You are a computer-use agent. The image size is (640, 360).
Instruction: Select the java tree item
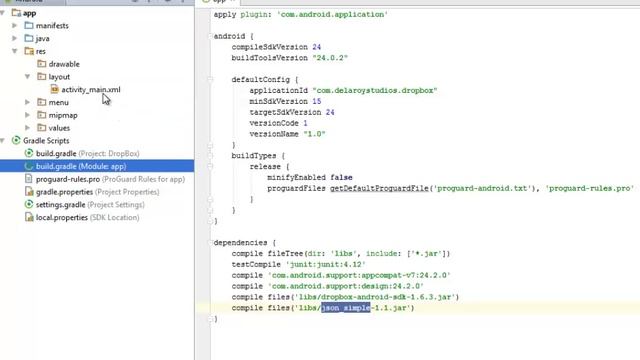(x=42, y=38)
